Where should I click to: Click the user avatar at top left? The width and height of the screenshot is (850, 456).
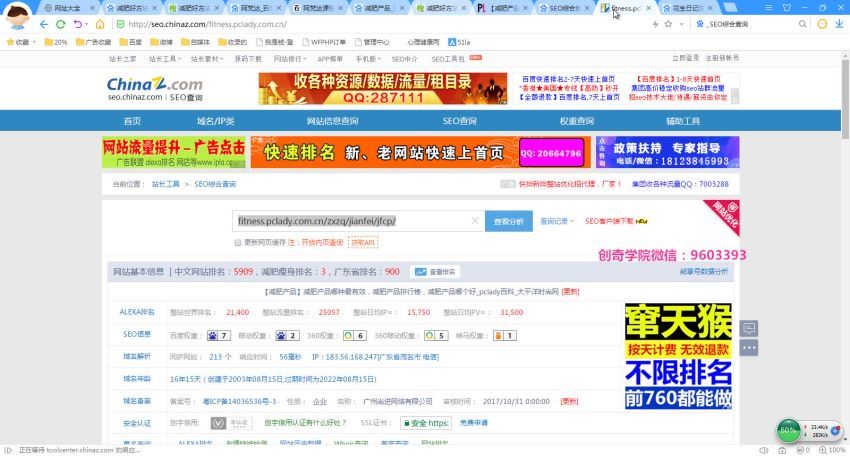(x=17, y=16)
